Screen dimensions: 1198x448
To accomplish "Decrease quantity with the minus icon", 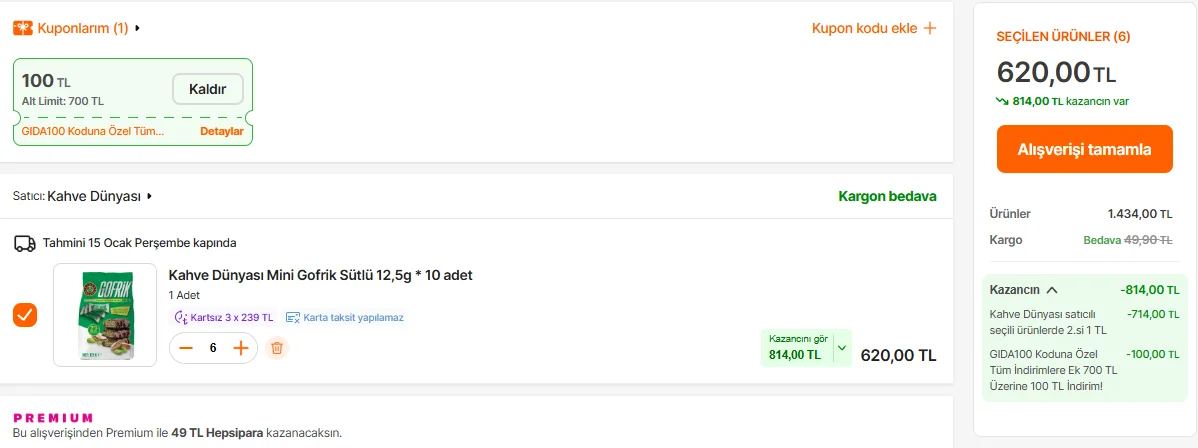I will [186, 348].
